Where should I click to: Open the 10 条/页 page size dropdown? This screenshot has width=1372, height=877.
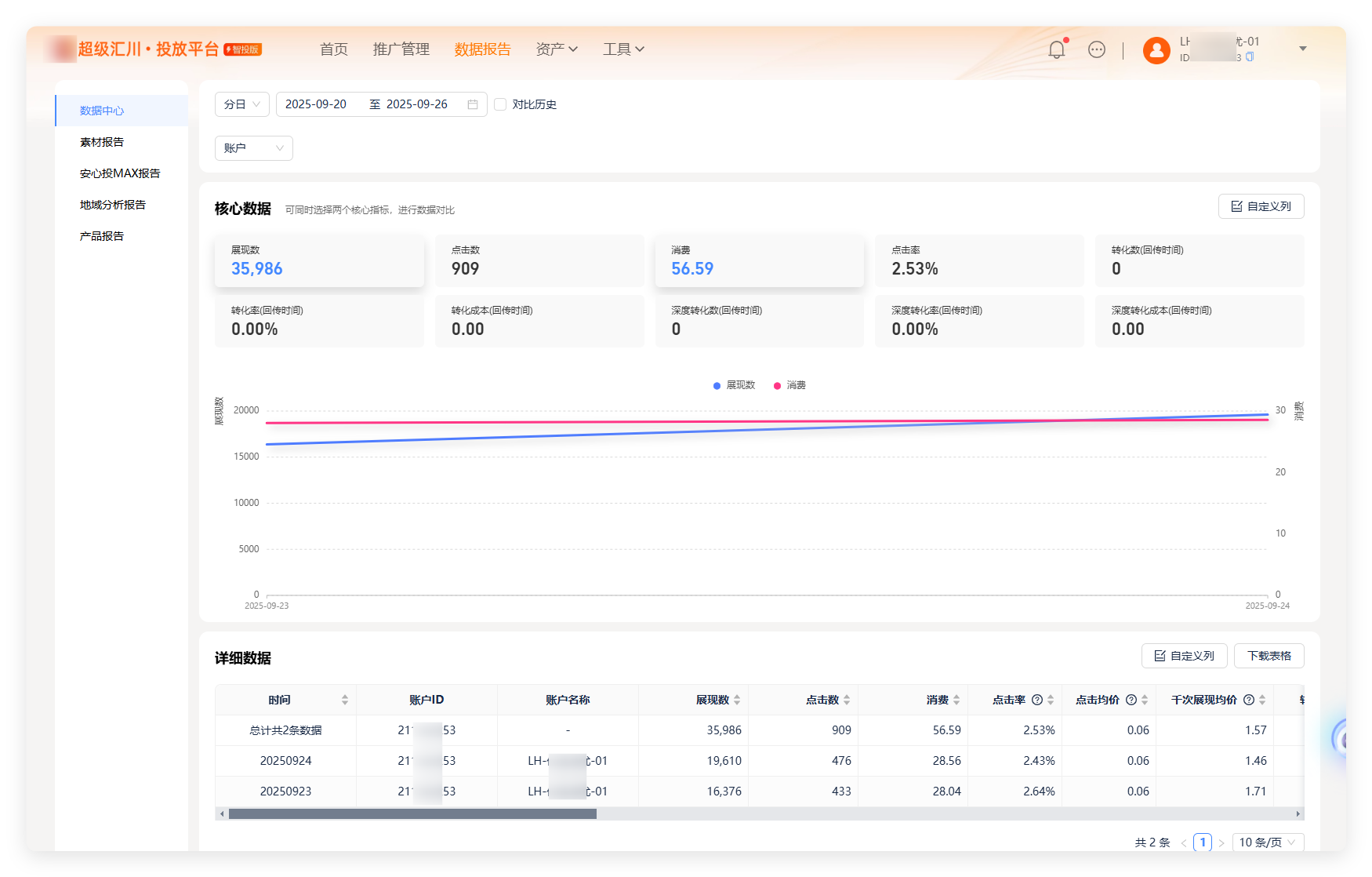1269,842
